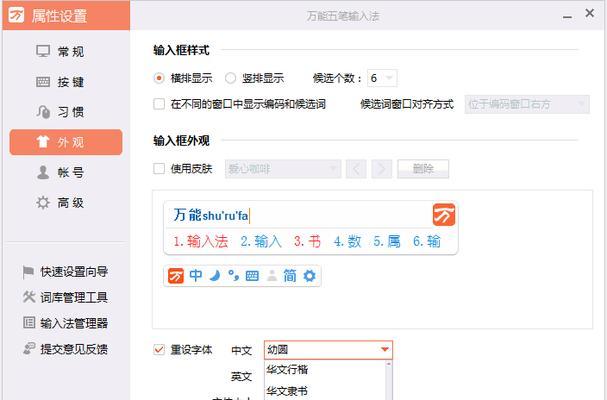Minimize the settings window
The image size is (607, 400).
(x=568, y=16)
